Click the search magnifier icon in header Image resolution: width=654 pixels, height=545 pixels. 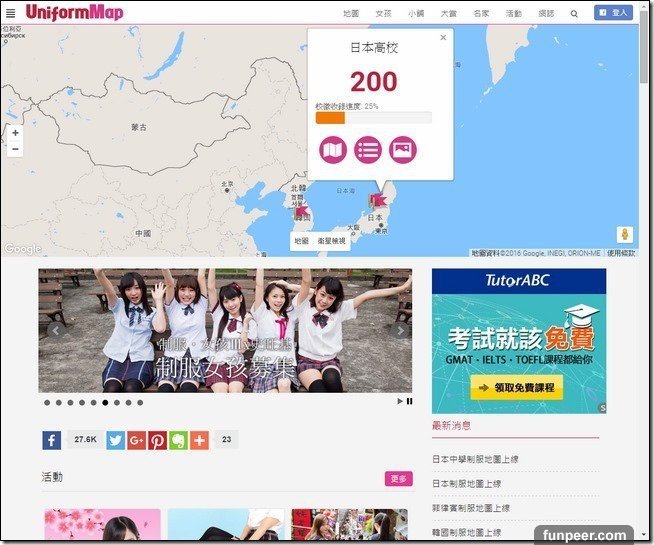pos(573,14)
